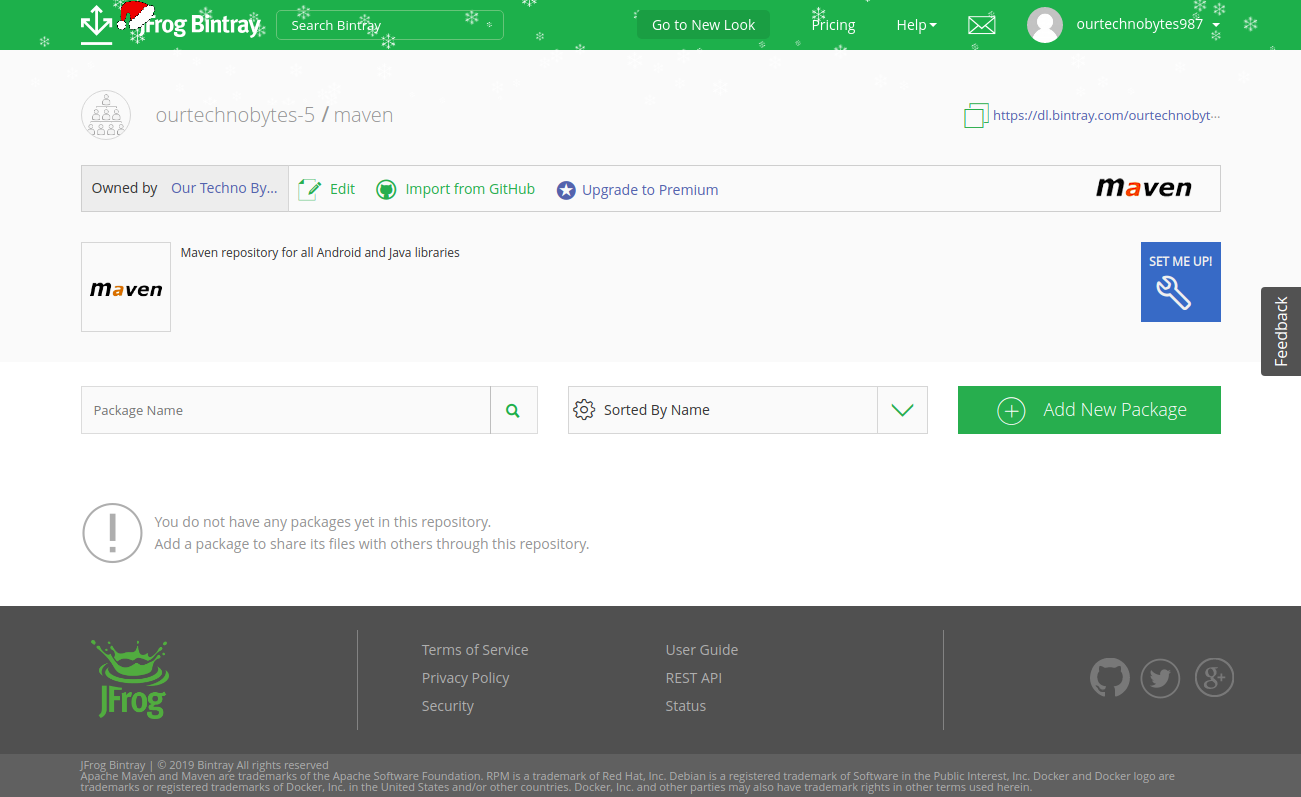Viewport: 1301px width, 797px height.
Task: Click the organization avatar icon beside ourtechnobytes-5
Action: coord(106,115)
